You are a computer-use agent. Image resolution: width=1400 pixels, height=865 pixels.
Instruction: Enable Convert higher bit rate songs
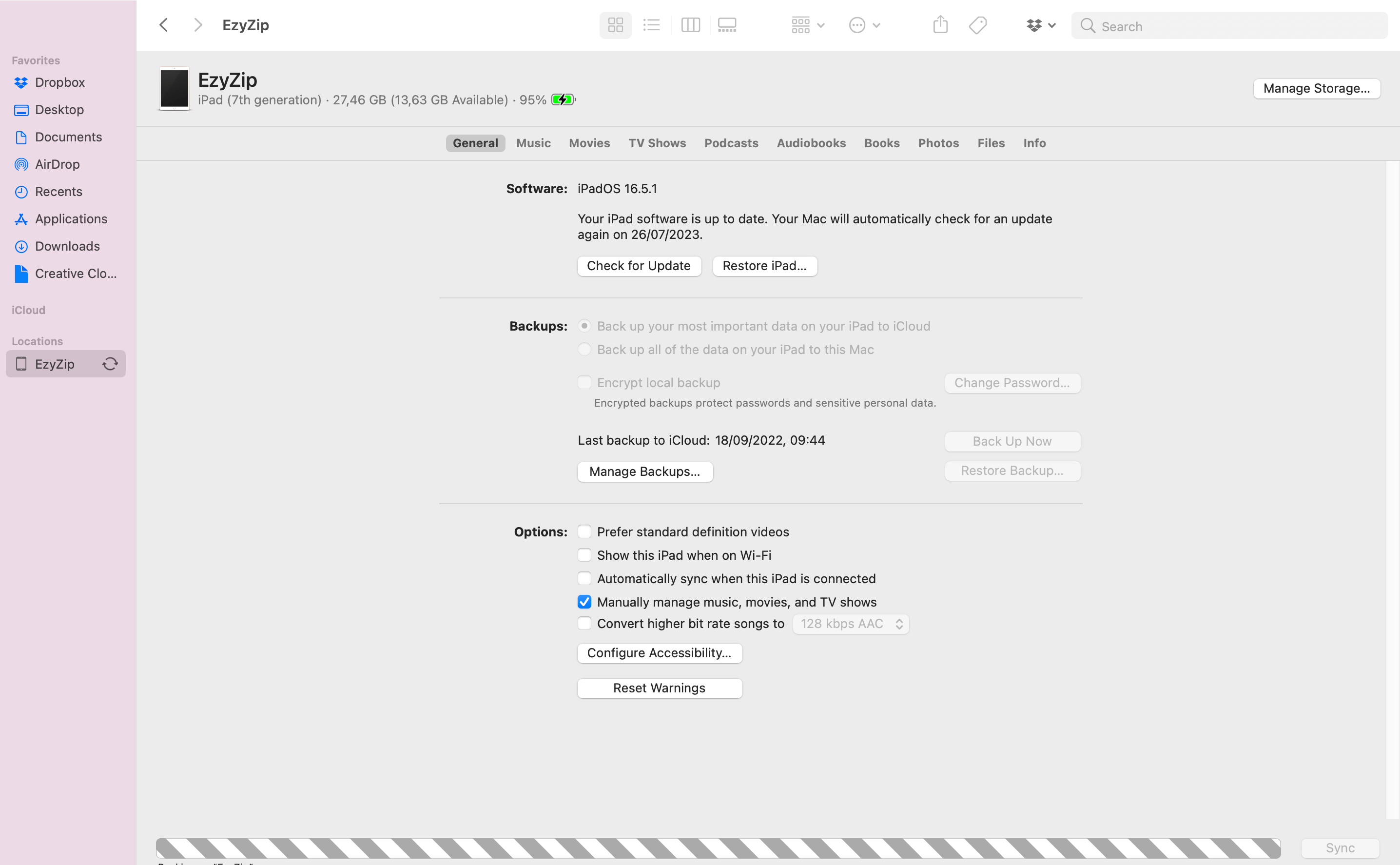584,624
